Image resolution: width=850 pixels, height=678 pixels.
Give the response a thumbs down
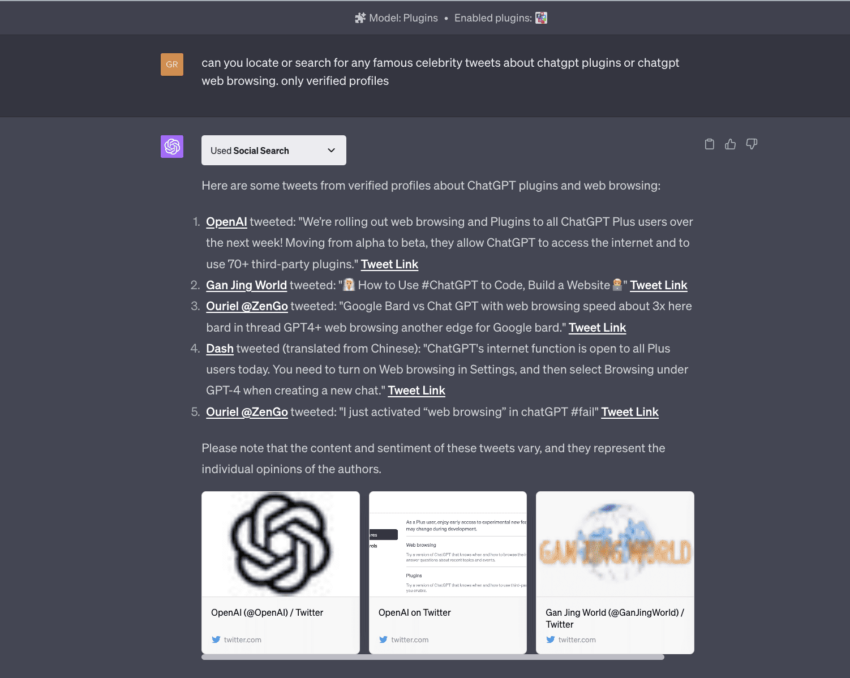751,144
